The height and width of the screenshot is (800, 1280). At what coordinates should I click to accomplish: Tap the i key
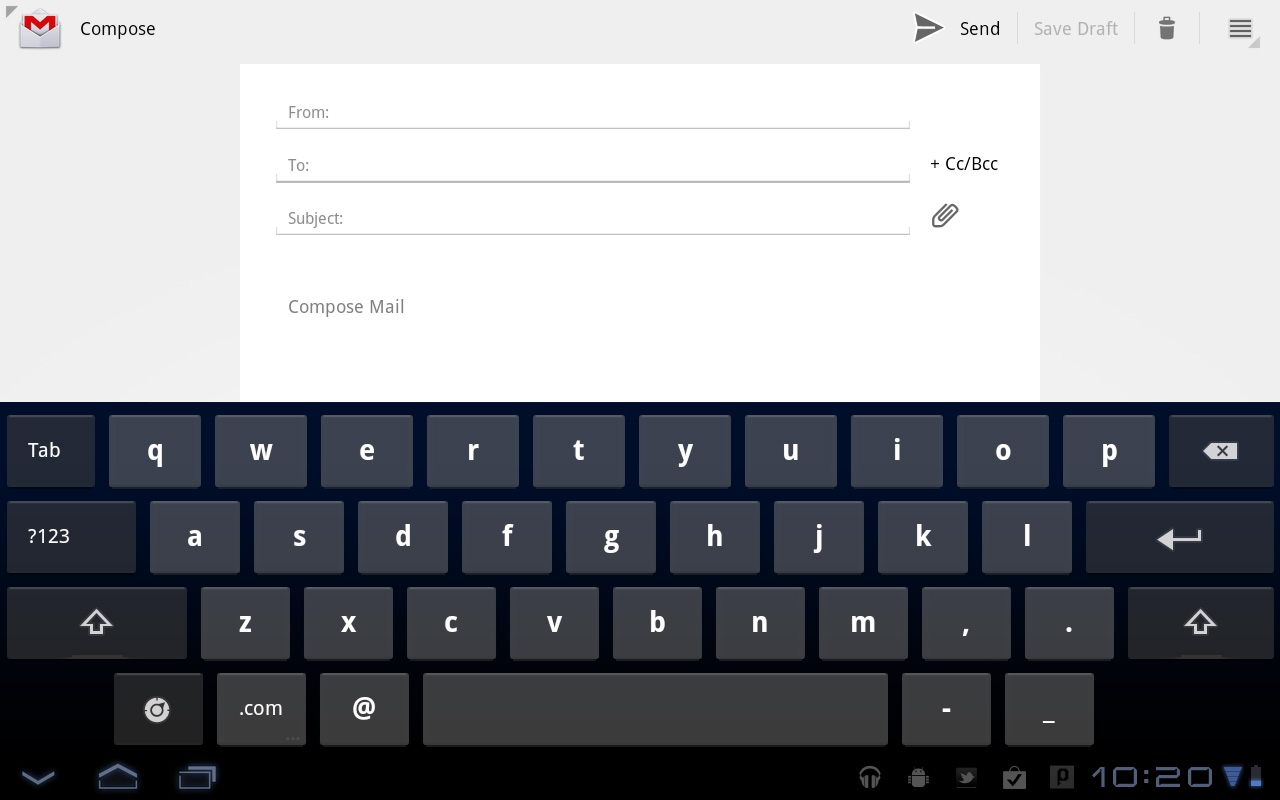(x=897, y=451)
